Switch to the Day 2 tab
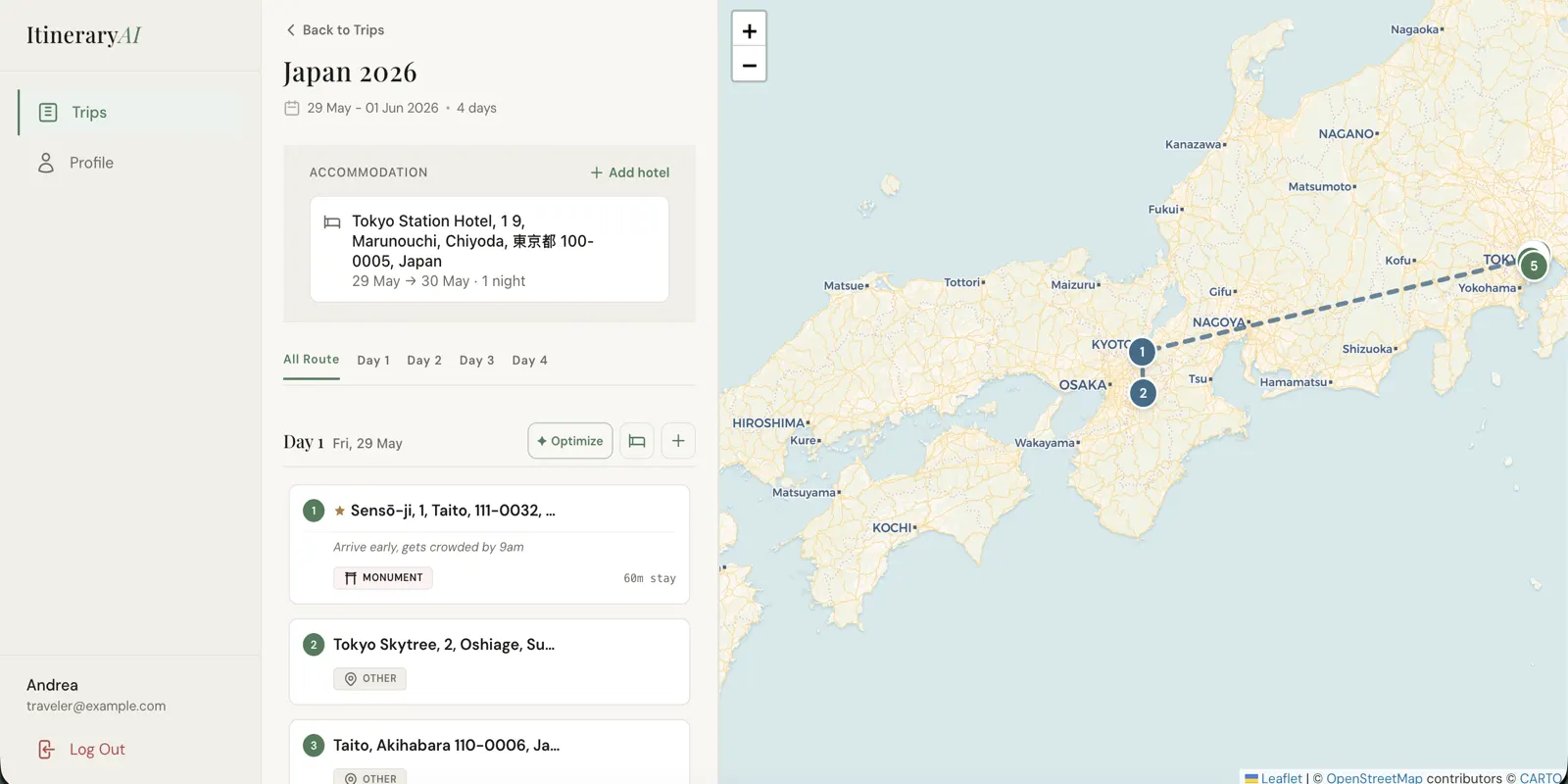 click(x=424, y=361)
